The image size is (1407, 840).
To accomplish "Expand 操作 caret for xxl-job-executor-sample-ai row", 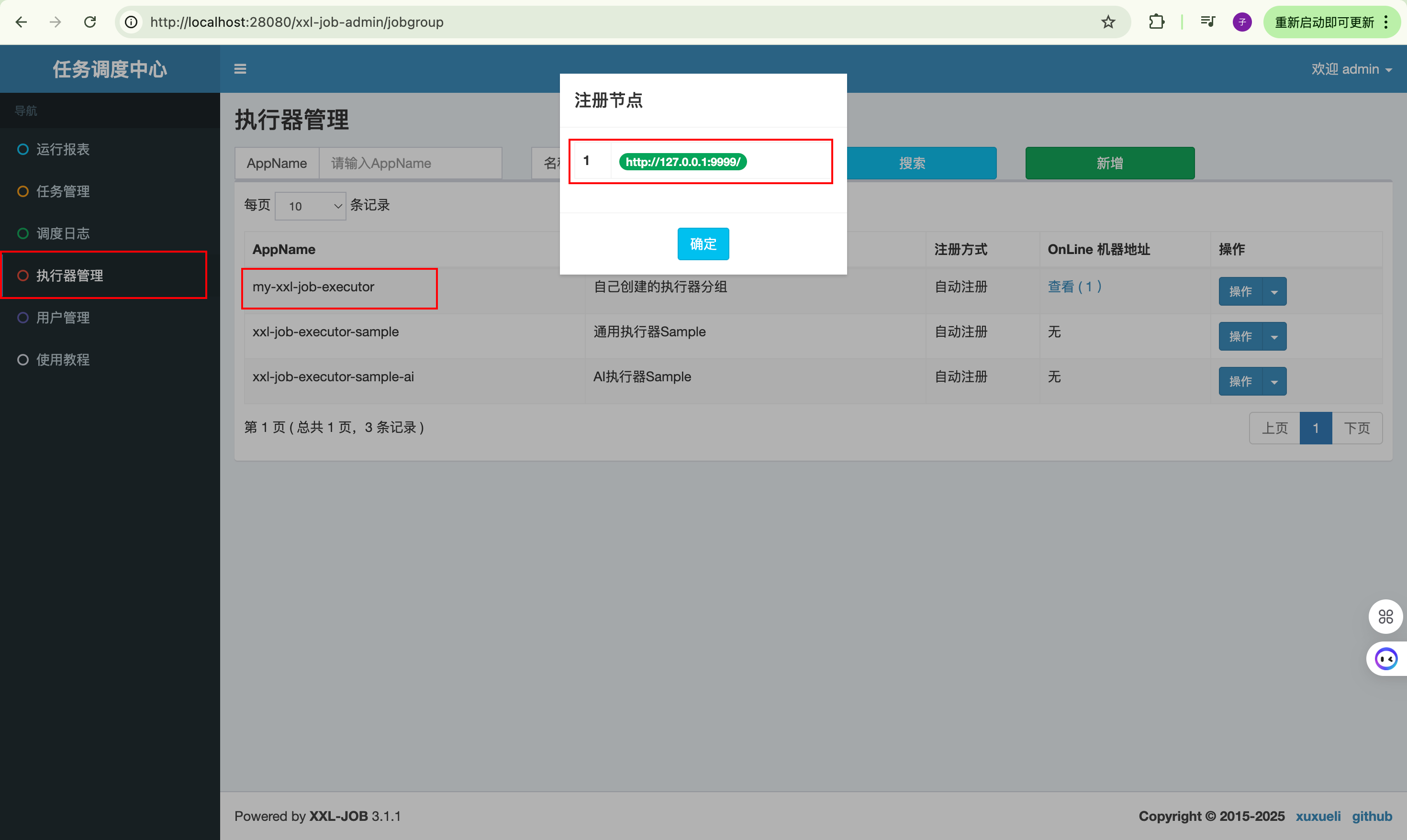I will (1274, 382).
